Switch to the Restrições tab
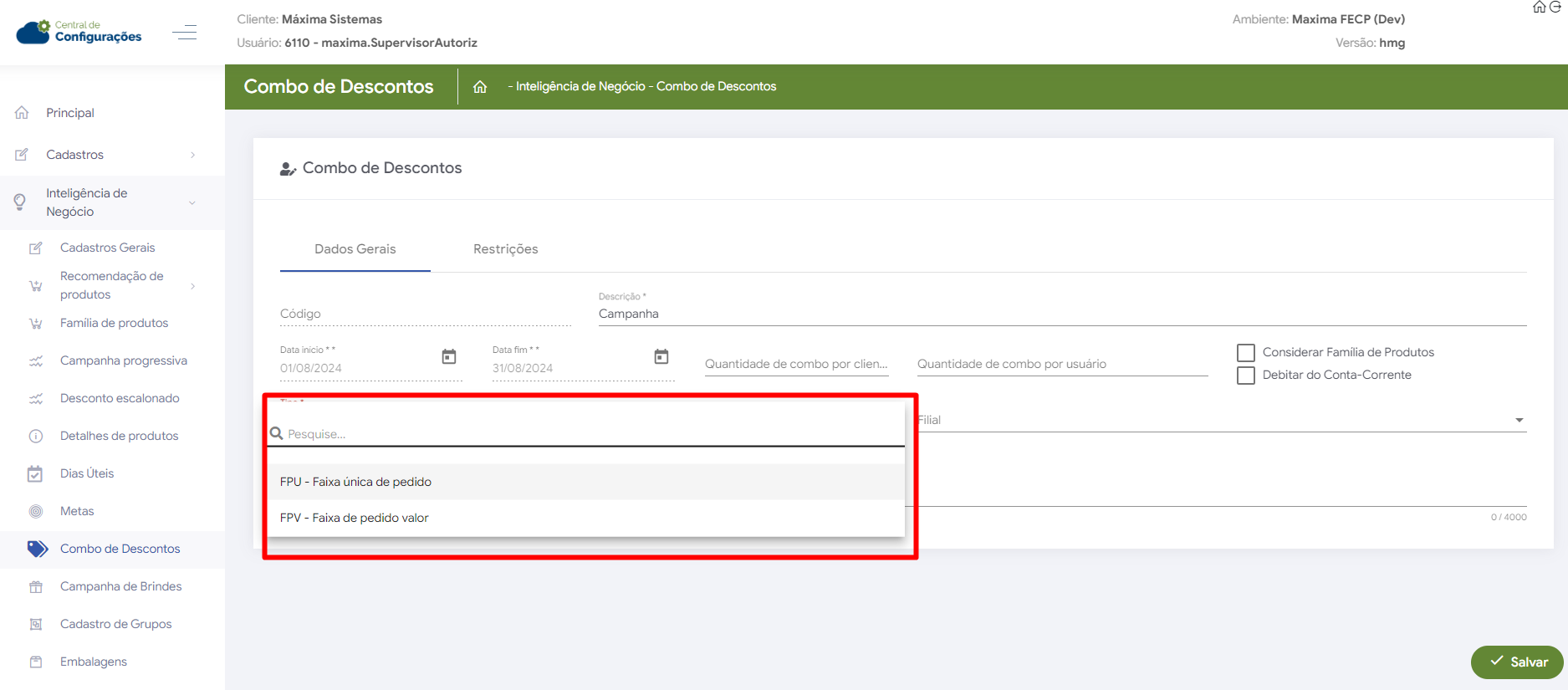Screen dimensions: 1568x690 [x=505, y=249]
